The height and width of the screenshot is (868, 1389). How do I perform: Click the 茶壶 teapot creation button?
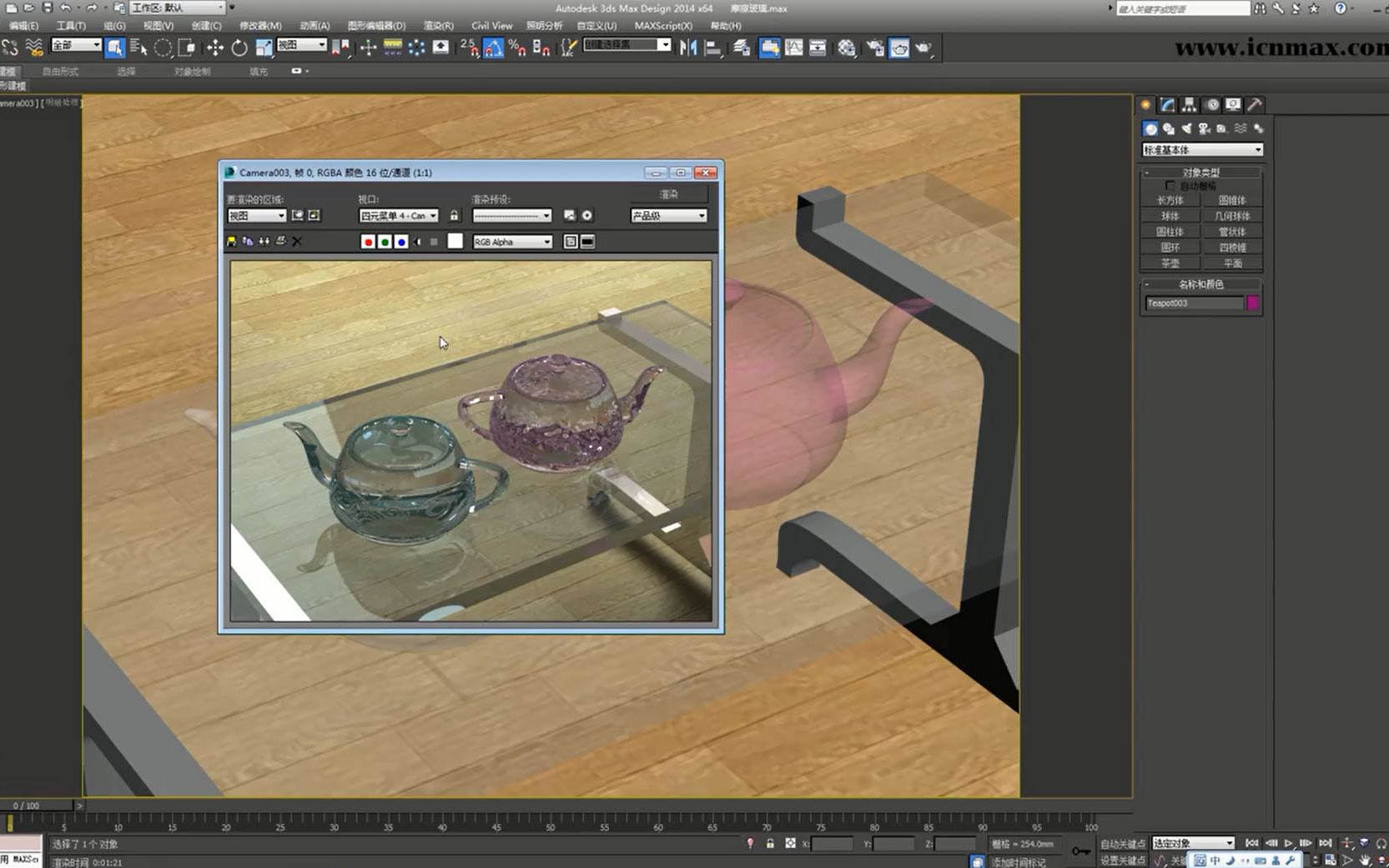[x=1170, y=263]
